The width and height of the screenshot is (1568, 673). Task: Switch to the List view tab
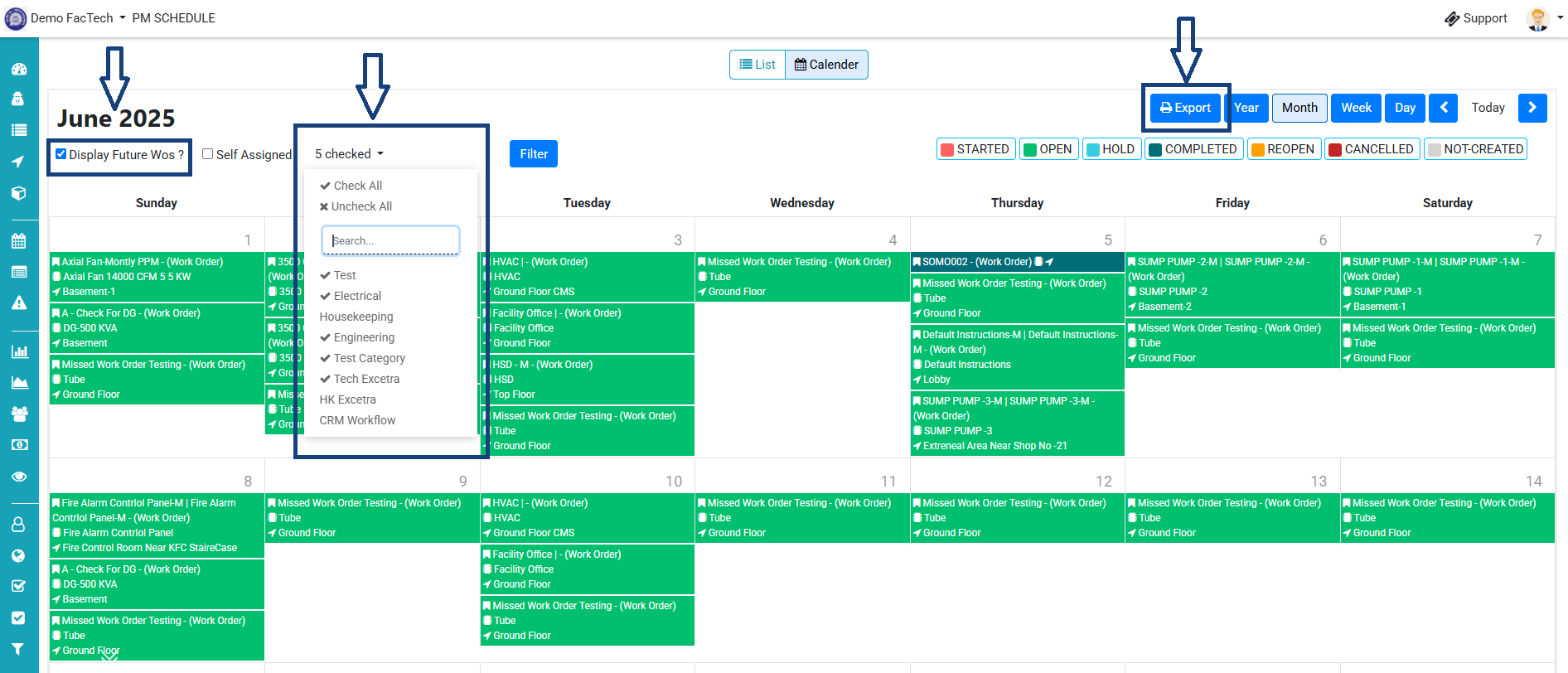click(x=757, y=65)
